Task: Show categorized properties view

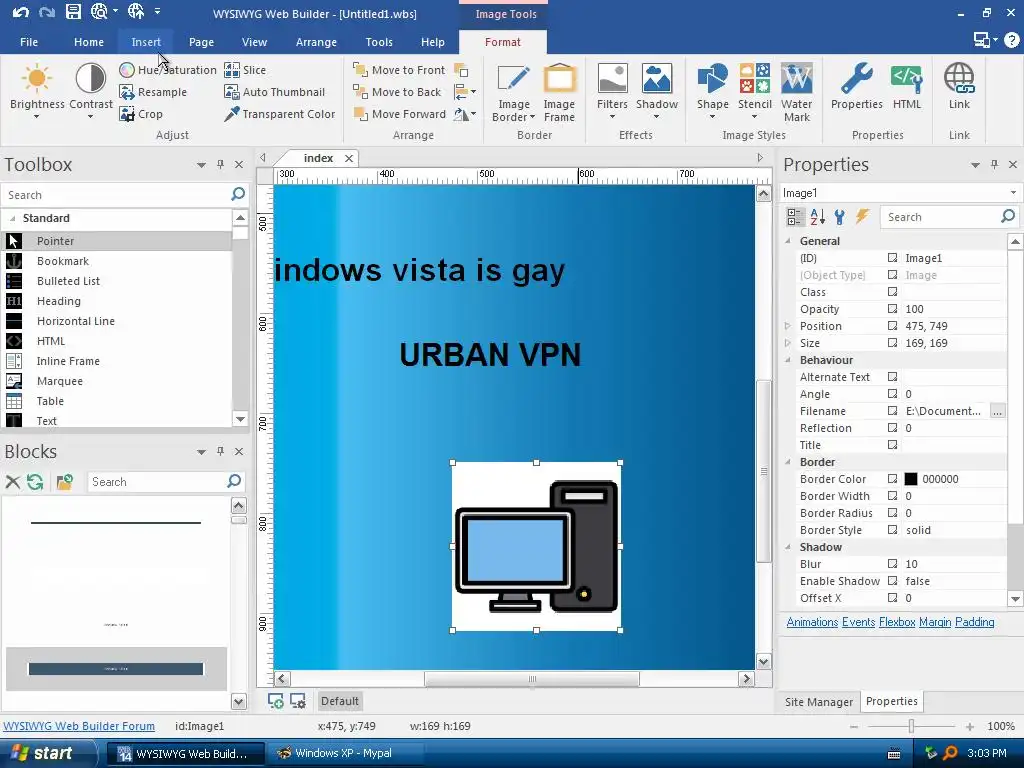Action: point(795,217)
